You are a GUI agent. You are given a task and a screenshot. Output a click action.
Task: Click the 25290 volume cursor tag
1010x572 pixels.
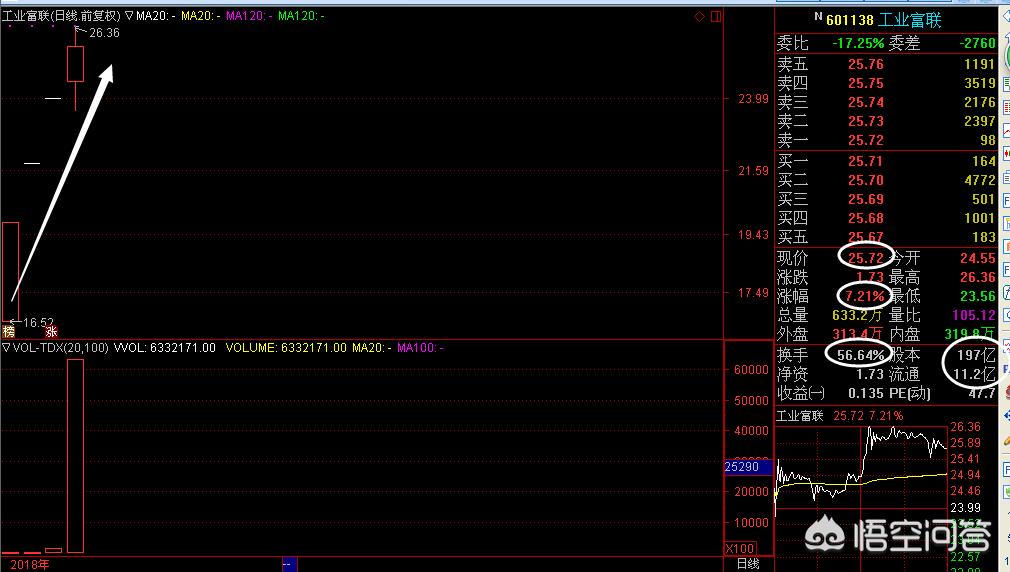pyautogui.click(x=748, y=466)
